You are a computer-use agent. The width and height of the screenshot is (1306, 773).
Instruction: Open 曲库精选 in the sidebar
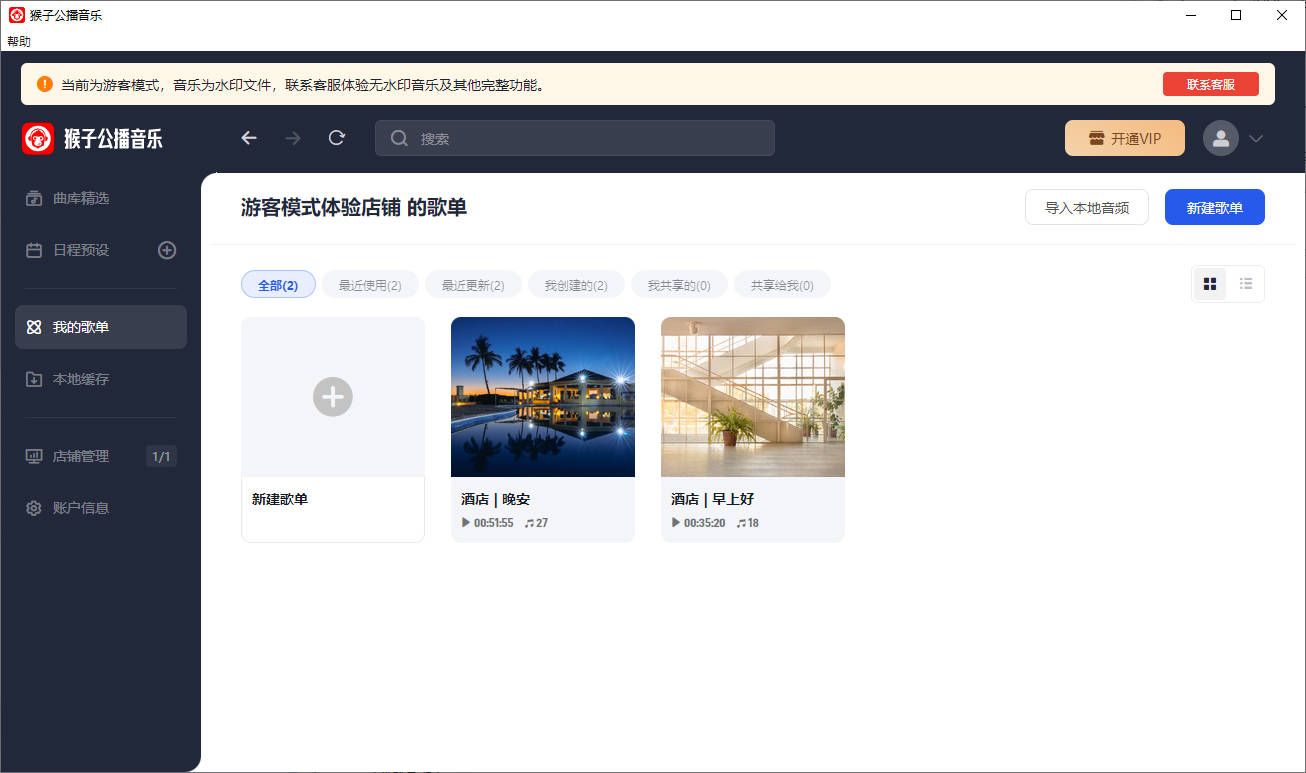tap(101, 198)
